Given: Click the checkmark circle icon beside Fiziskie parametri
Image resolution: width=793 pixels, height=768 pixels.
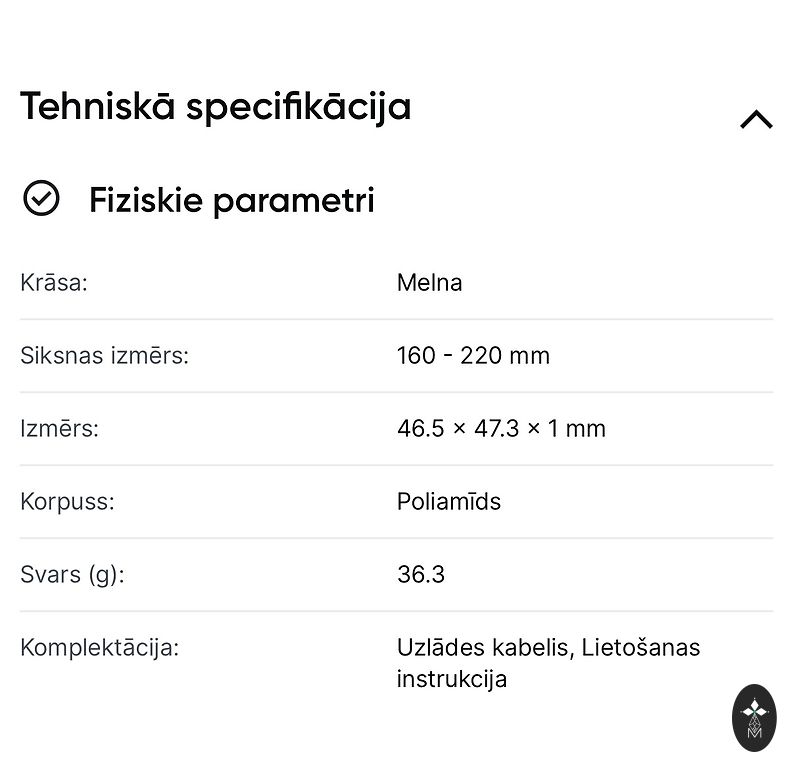Looking at the screenshot, I should pyautogui.click(x=41, y=199).
